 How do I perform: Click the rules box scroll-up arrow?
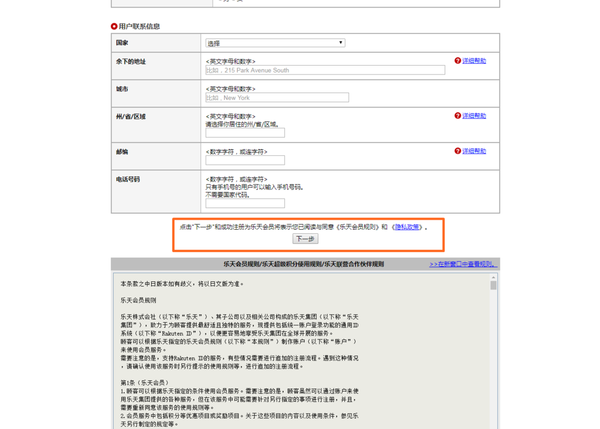pyautogui.click(x=493, y=277)
